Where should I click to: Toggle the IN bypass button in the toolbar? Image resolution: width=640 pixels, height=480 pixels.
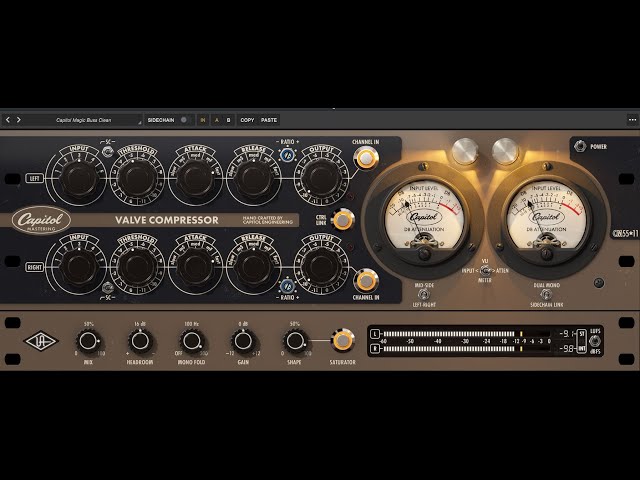pos(203,120)
